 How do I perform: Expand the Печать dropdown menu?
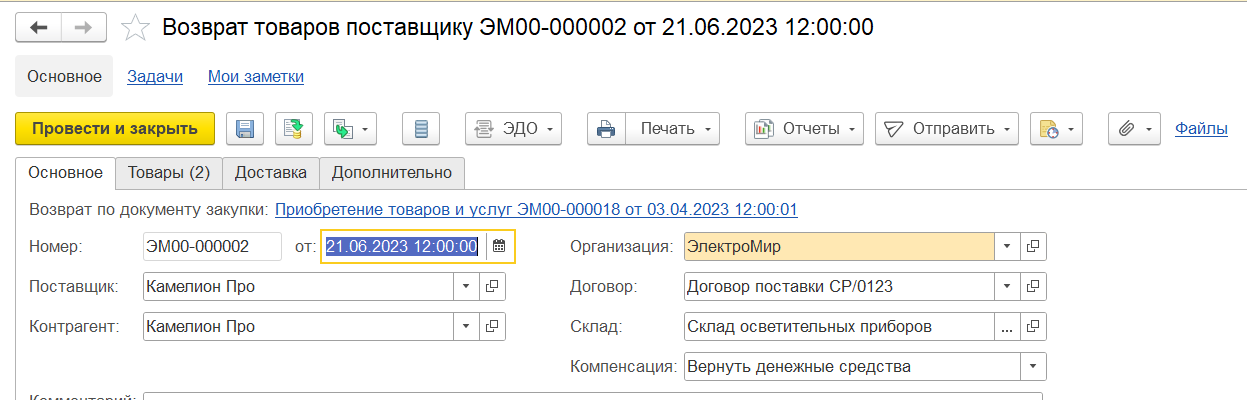click(x=672, y=128)
